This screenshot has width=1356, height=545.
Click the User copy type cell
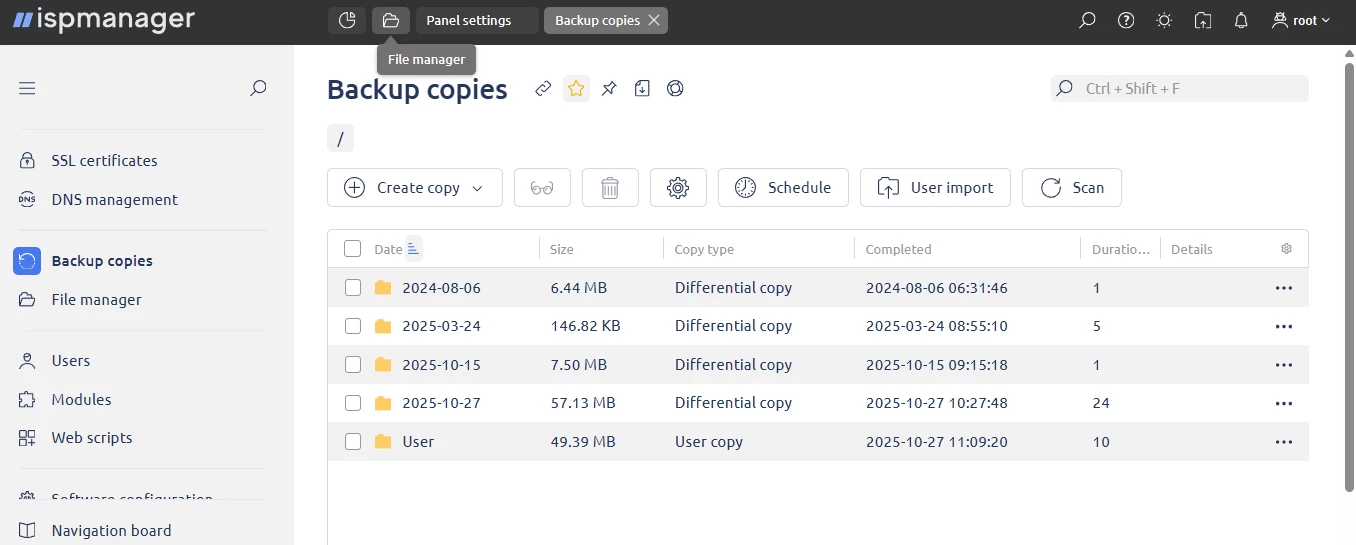(709, 442)
